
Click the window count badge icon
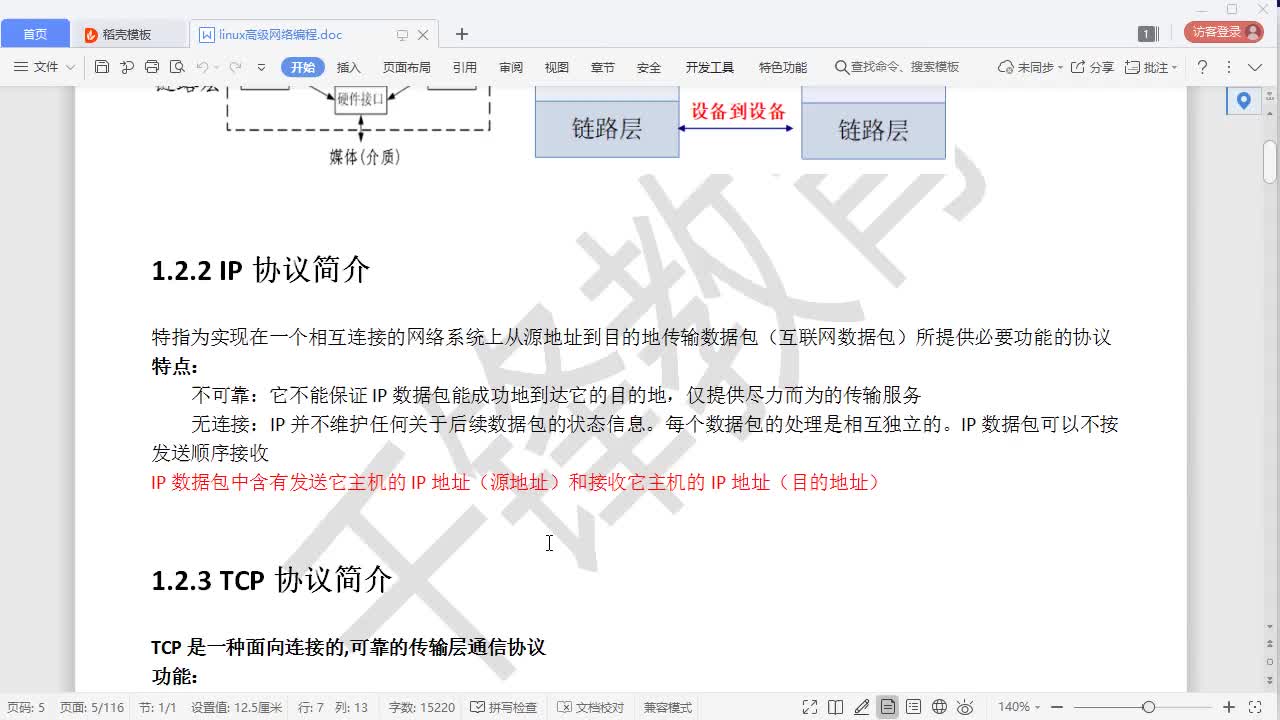[x=1147, y=33]
